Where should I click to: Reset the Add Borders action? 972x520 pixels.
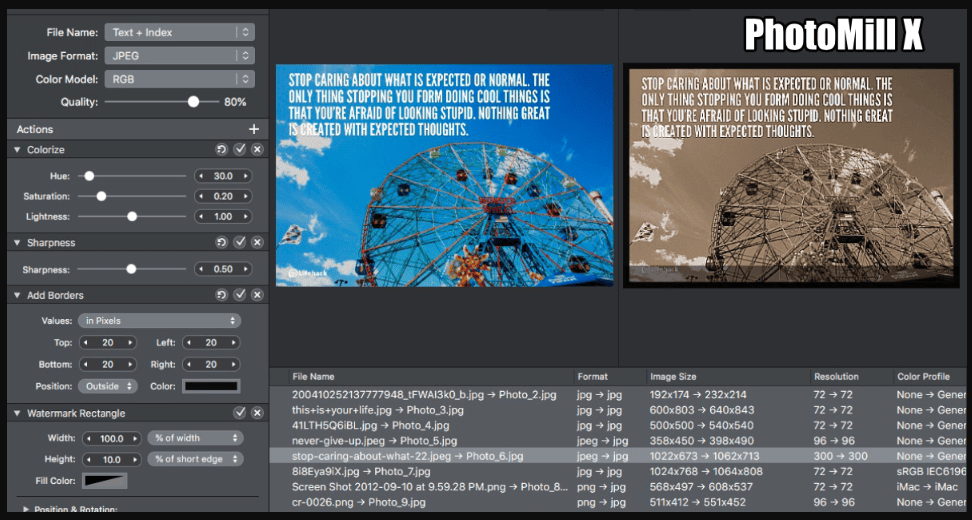click(221, 295)
